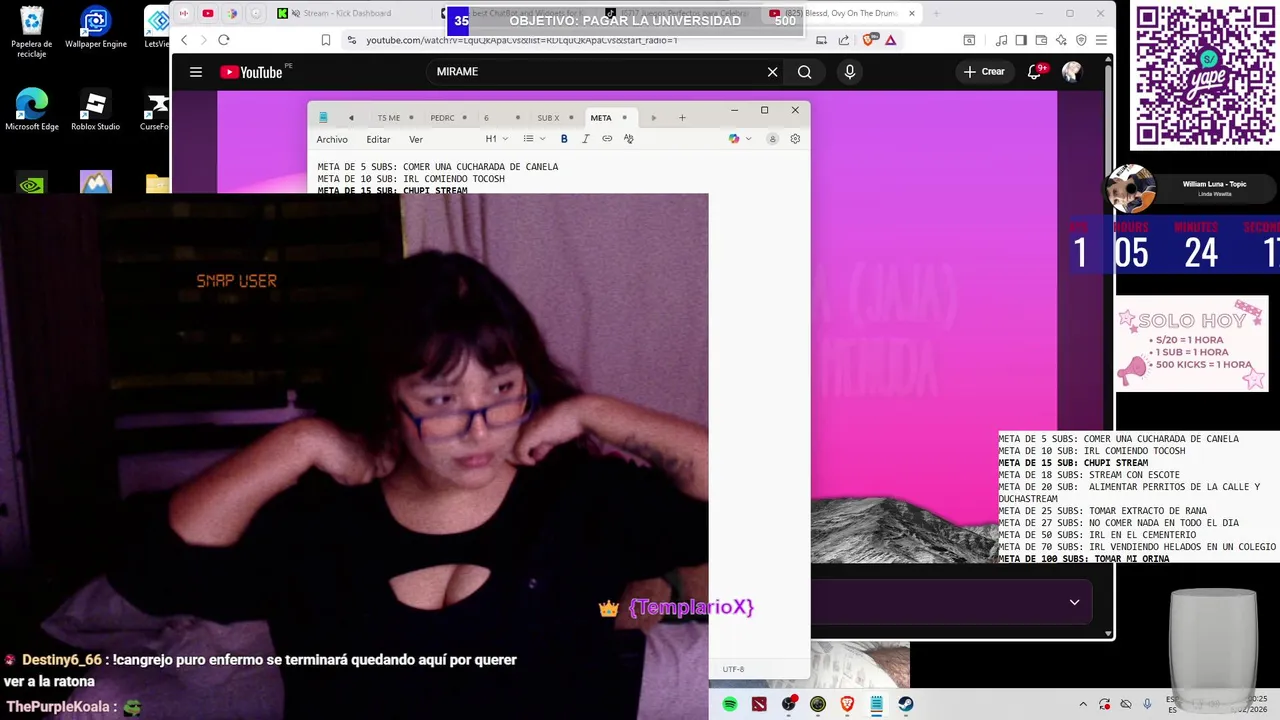Add a new tab in Notepad
This screenshot has height=720, width=1280.
682,118
